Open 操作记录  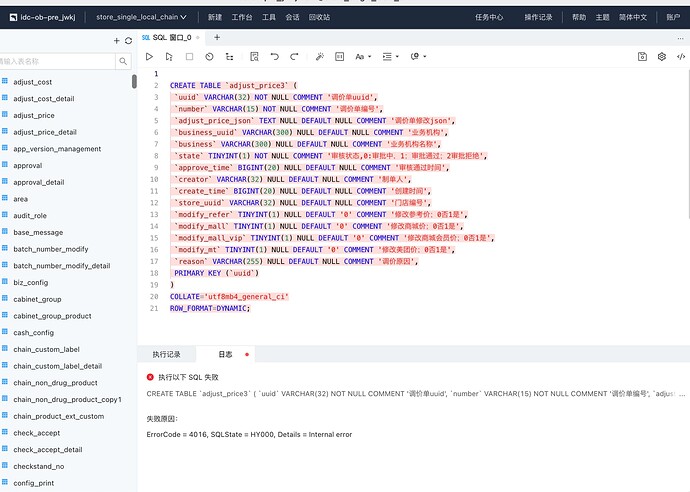coord(538,17)
